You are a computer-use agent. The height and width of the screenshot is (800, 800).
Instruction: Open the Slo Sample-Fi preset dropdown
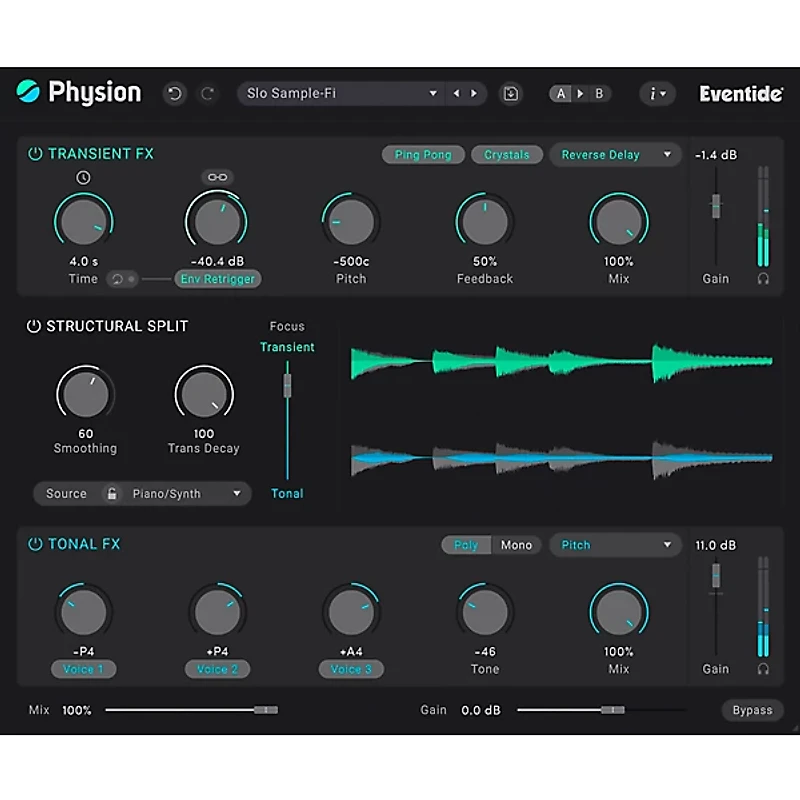(341, 93)
